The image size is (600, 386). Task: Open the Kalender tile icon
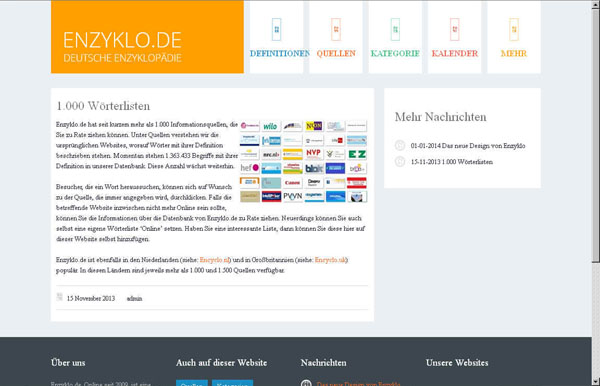pyautogui.click(x=454, y=29)
